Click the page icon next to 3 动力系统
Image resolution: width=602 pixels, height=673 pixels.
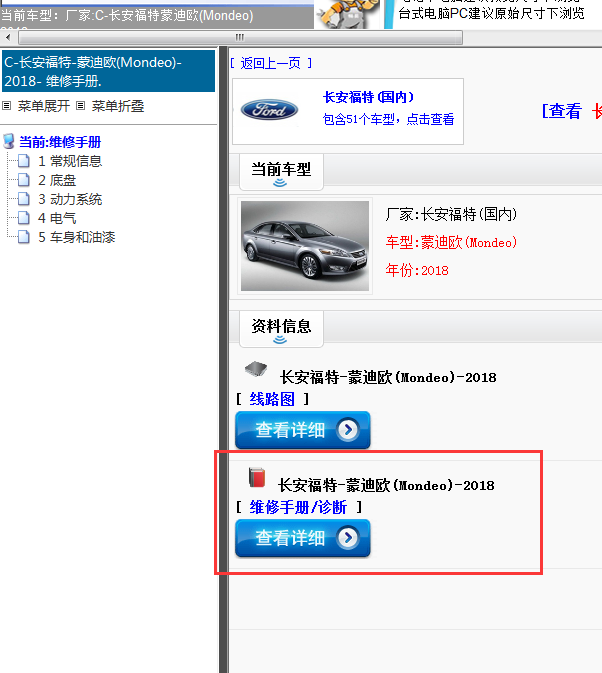click(24, 199)
